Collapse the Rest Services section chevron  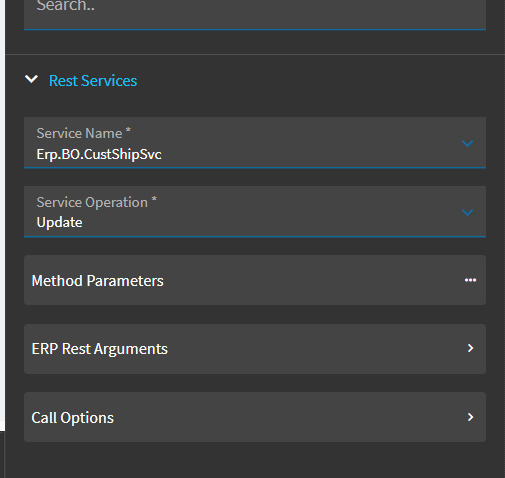pos(32,79)
